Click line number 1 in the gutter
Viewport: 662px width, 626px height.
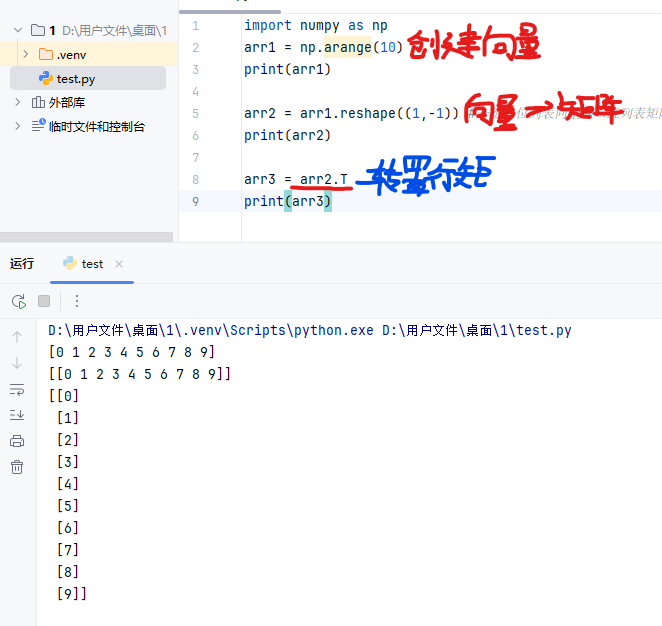pyautogui.click(x=195, y=26)
